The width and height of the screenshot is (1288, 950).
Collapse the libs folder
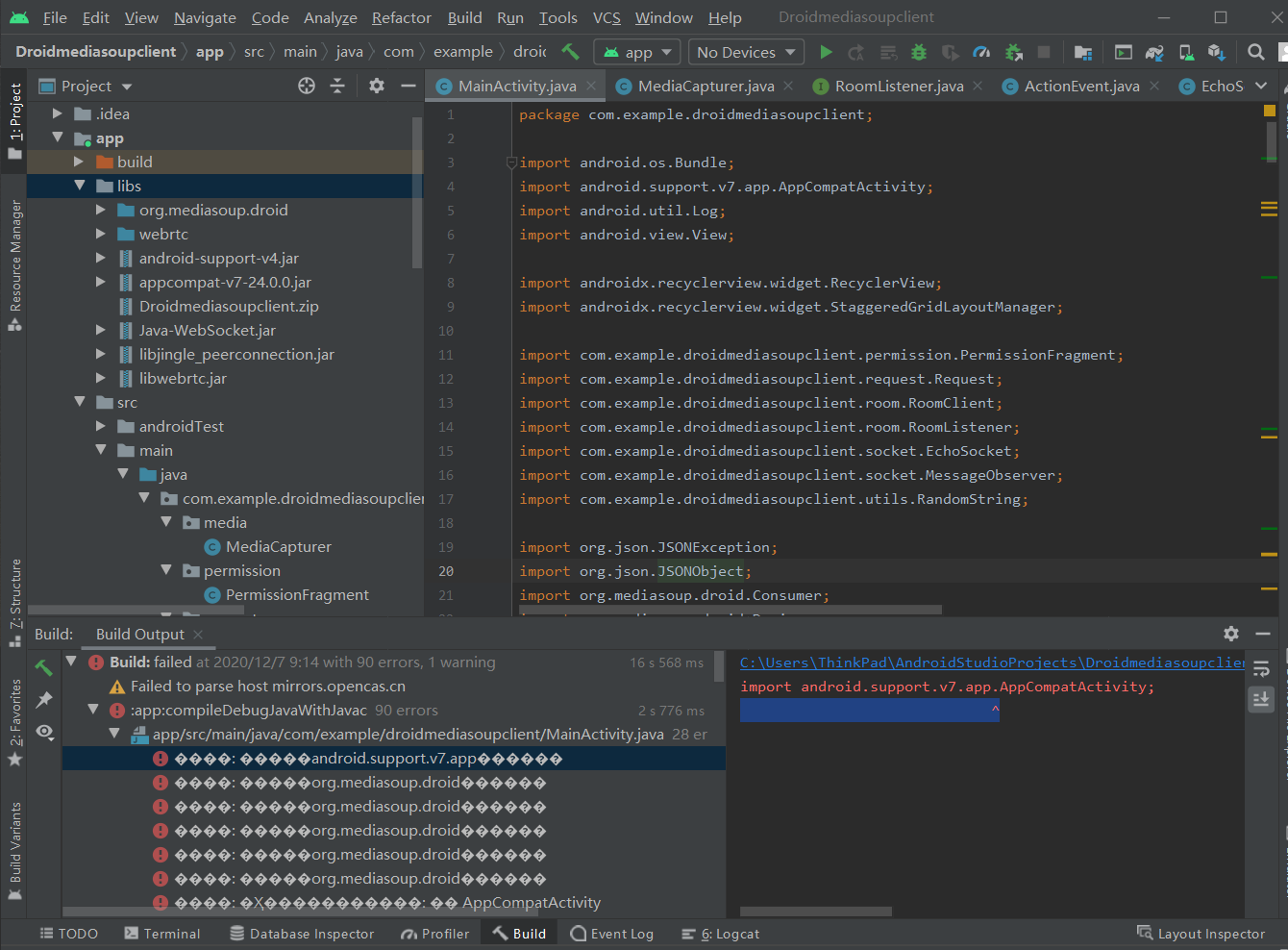click(80, 186)
